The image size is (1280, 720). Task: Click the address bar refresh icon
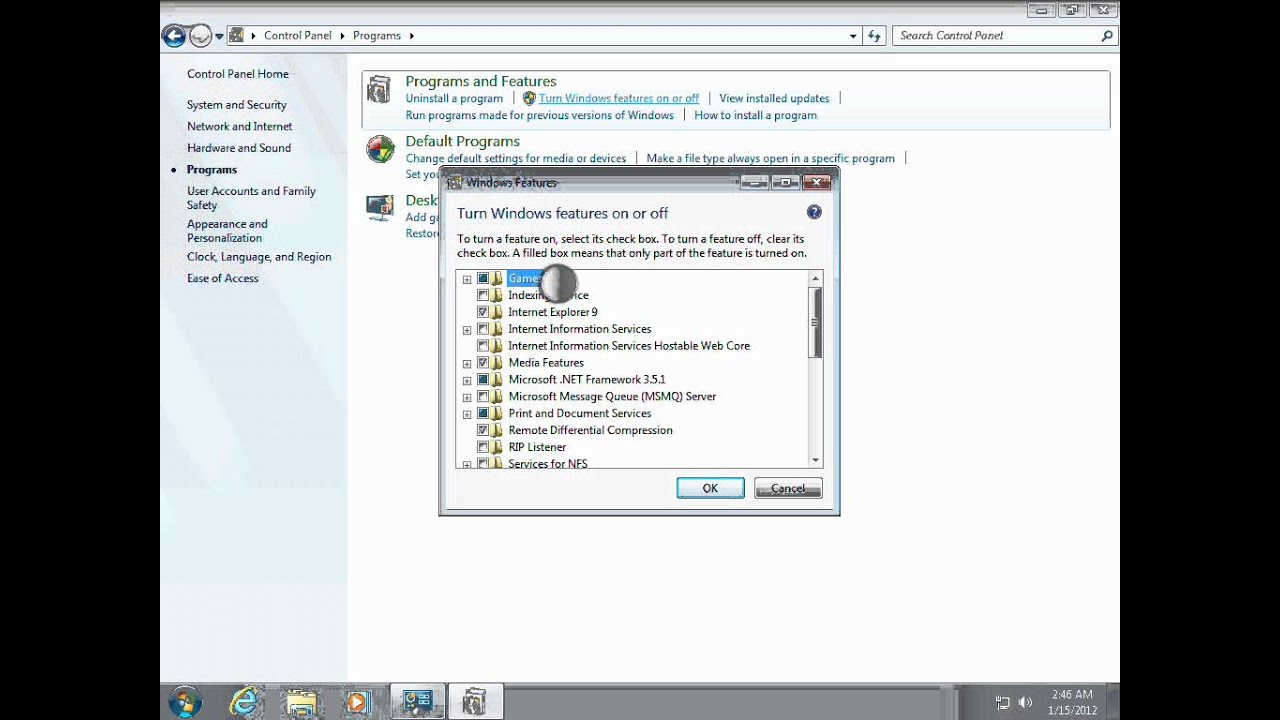pyautogui.click(x=874, y=36)
